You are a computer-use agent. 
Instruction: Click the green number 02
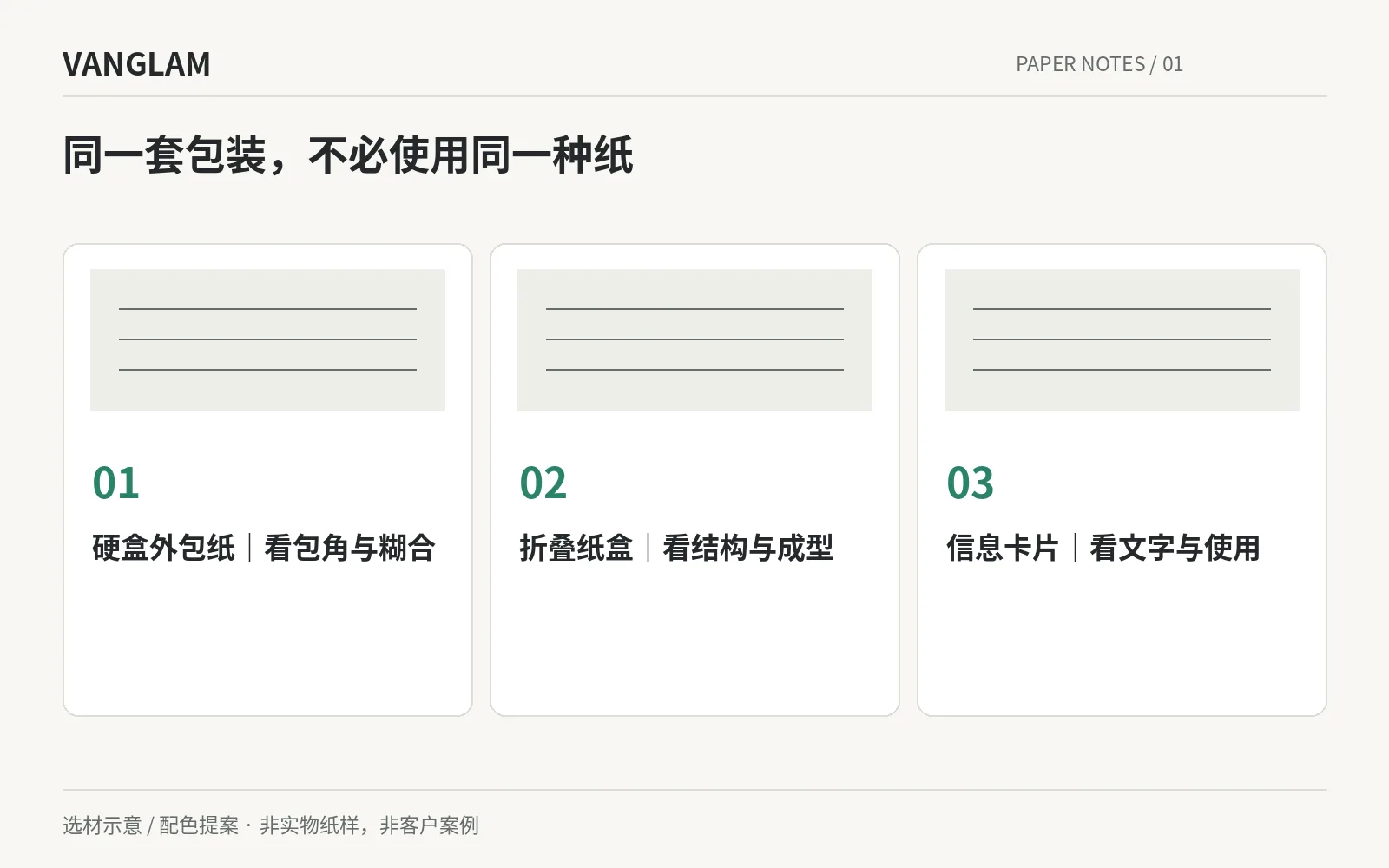pos(543,483)
